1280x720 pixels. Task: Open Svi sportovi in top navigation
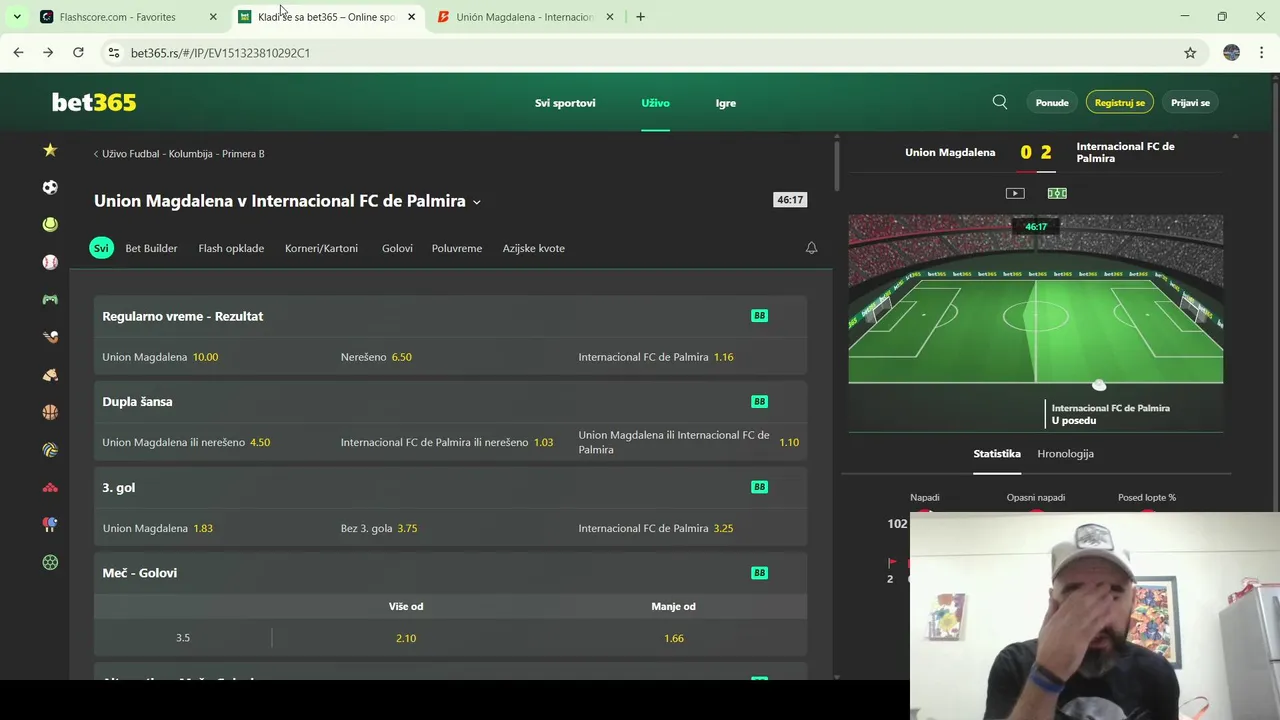pyautogui.click(x=565, y=103)
